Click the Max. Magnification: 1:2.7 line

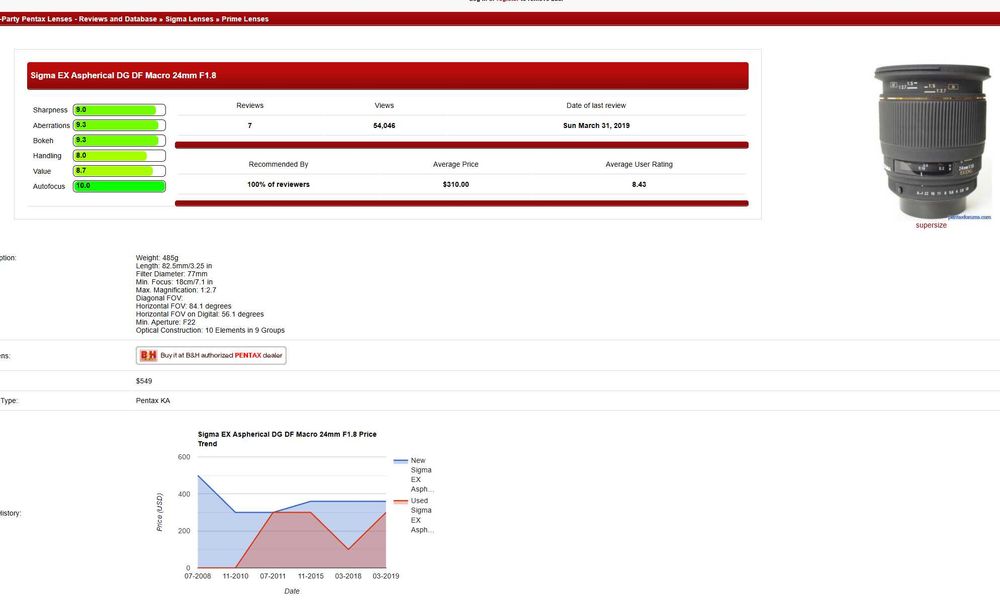(x=176, y=290)
